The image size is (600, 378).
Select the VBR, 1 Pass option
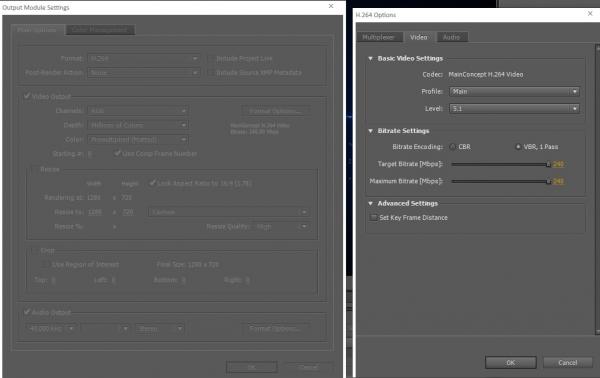pos(518,147)
